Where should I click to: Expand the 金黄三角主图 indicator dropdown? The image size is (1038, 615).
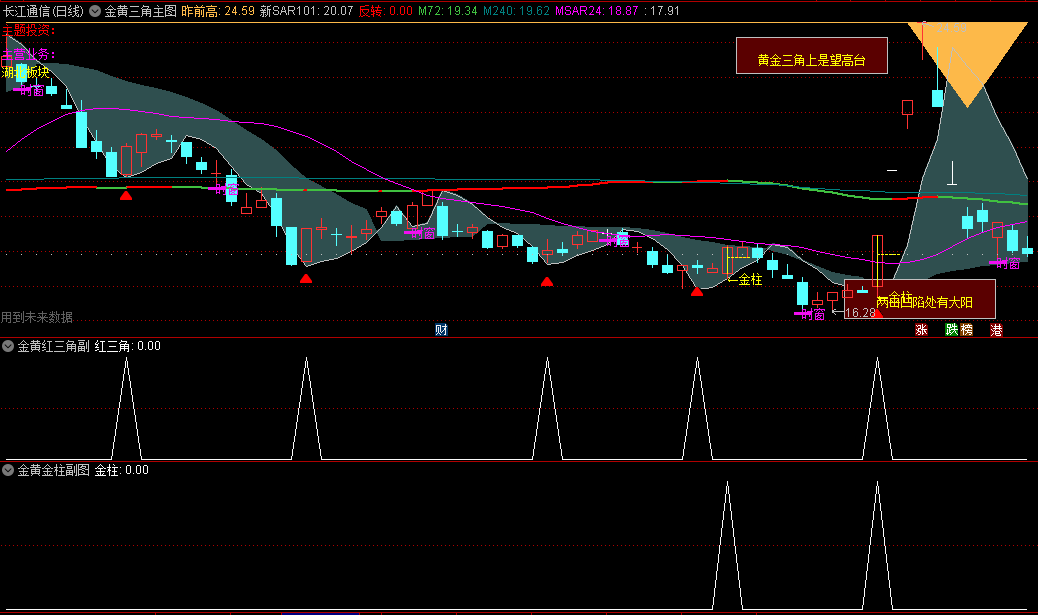[95, 11]
